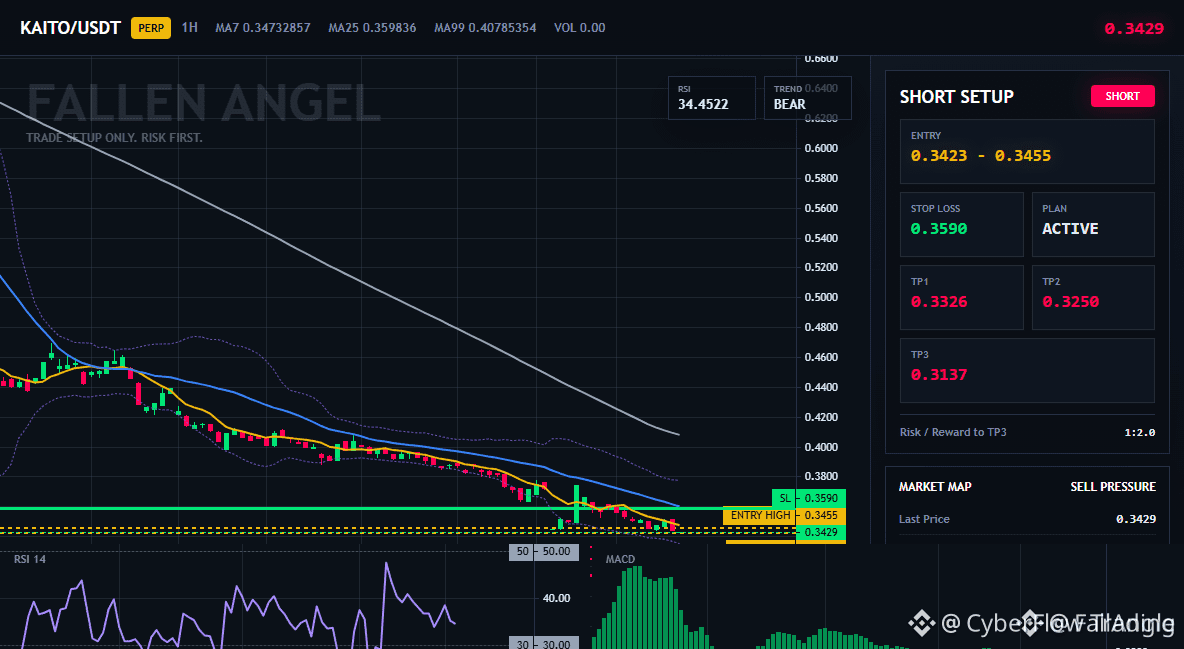The width and height of the screenshot is (1184, 649).
Task: Click the FALLEN ANGEL chart title
Action: (203, 103)
